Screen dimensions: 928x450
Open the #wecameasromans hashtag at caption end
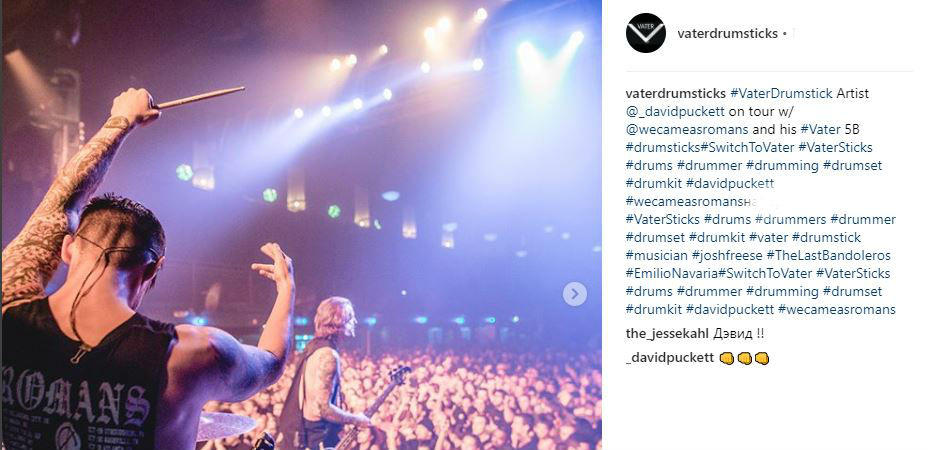pyautogui.click(x=837, y=310)
